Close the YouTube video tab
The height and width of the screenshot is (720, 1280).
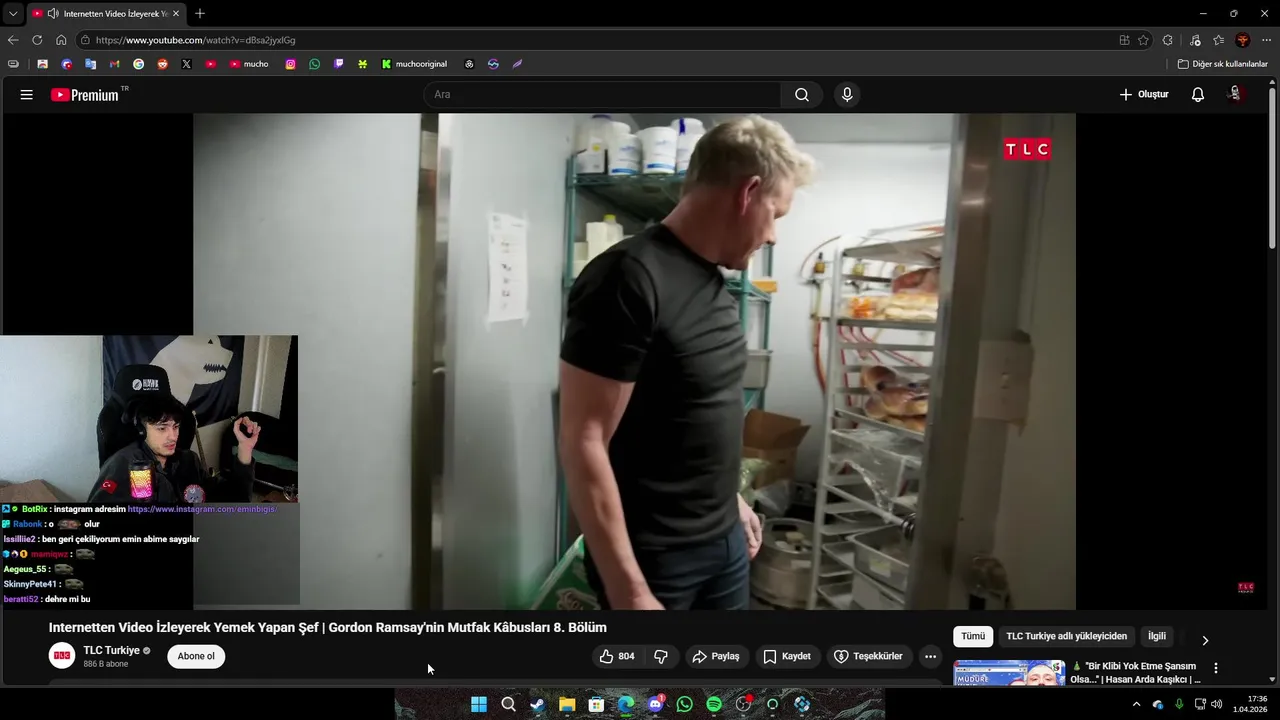[176, 14]
